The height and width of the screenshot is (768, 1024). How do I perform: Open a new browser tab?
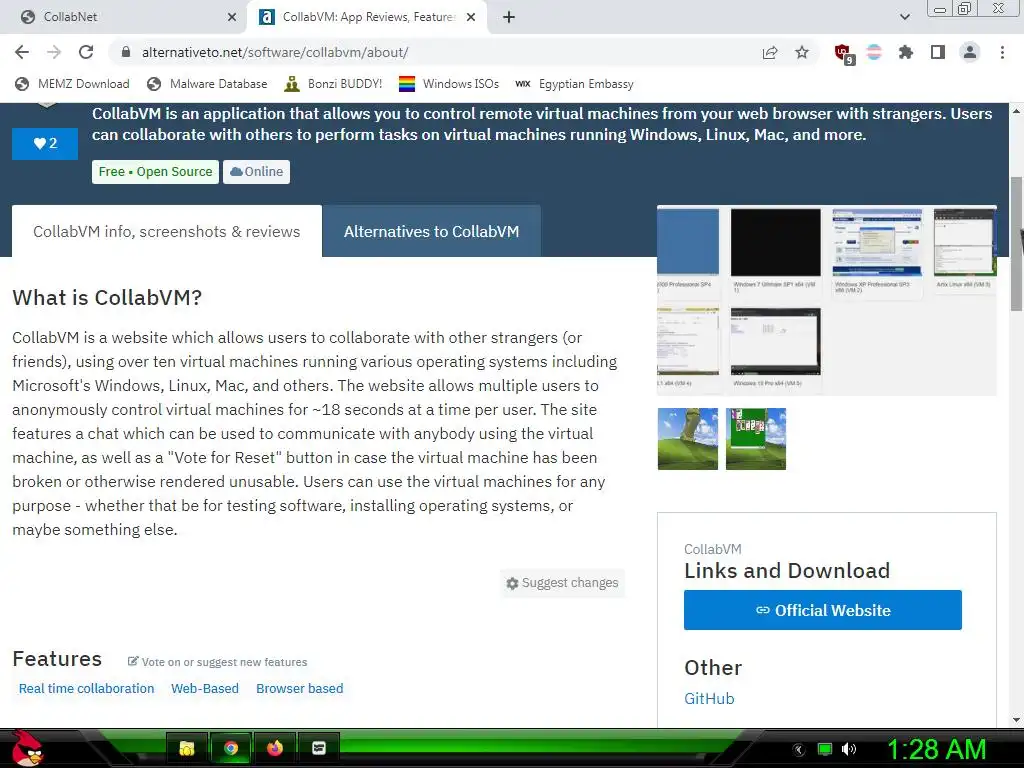point(509,17)
